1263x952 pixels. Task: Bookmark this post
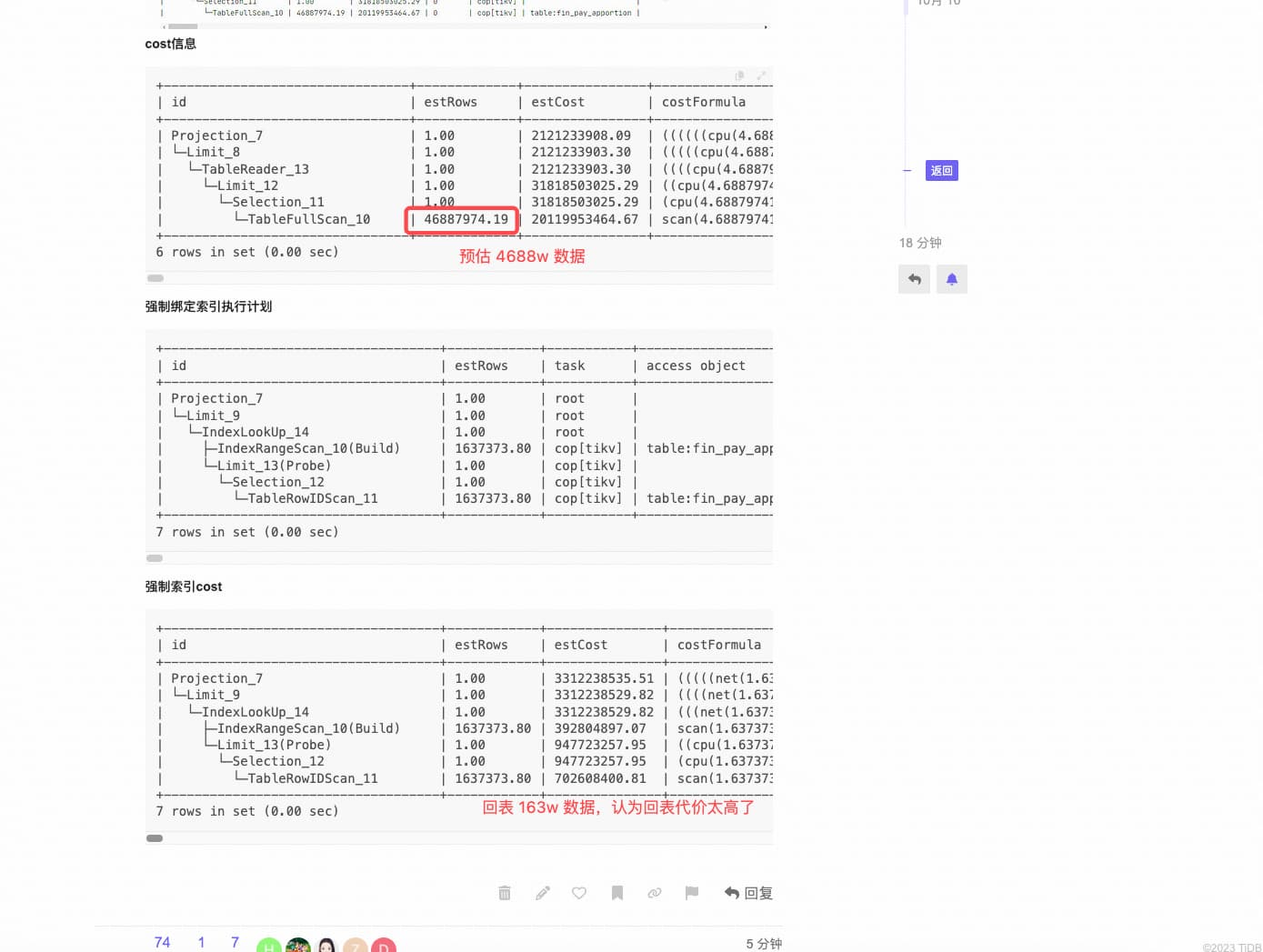click(617, 893)
